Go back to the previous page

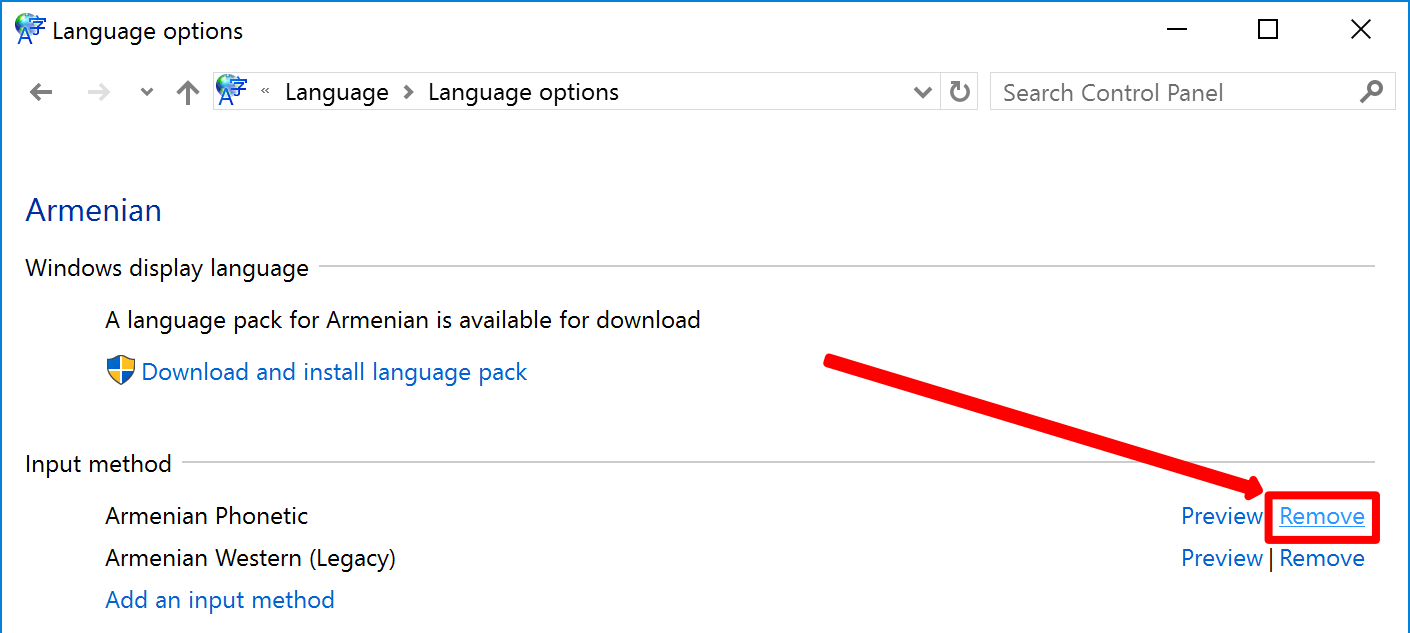pyautogui.click(x=41, y=93)
